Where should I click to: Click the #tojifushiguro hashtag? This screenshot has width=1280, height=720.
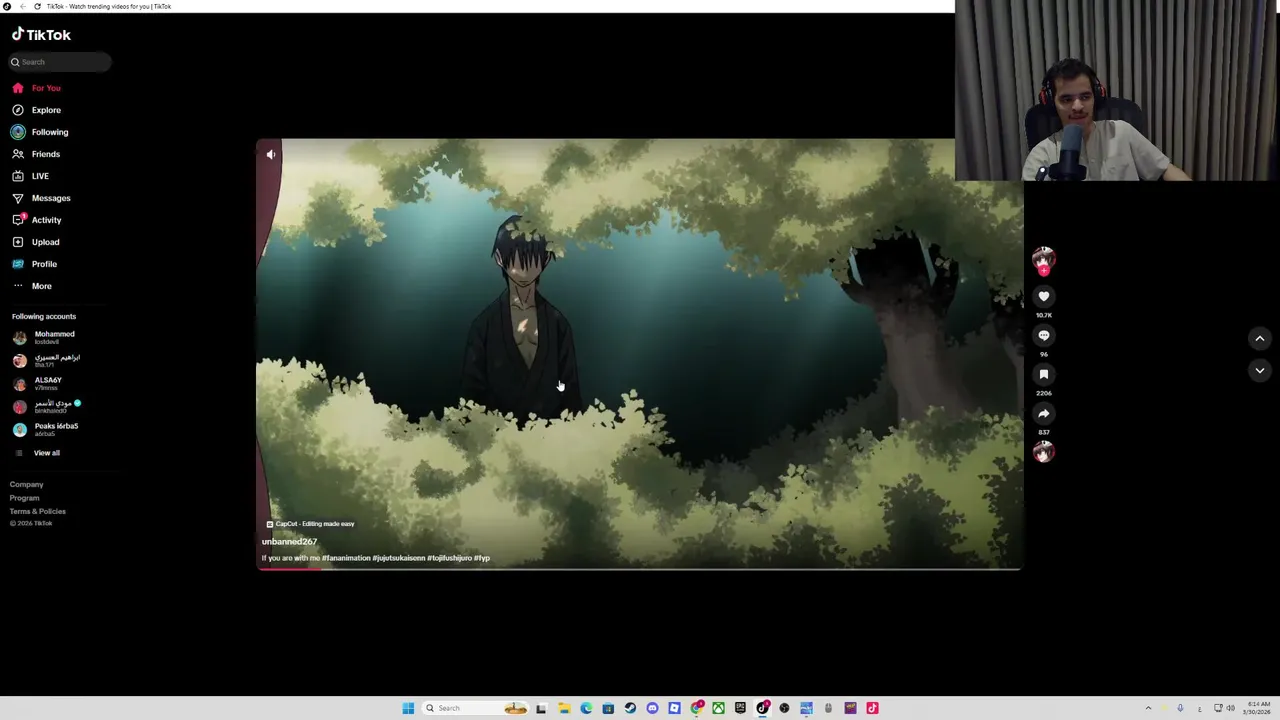pyautogui.click(x=449, y=558)
